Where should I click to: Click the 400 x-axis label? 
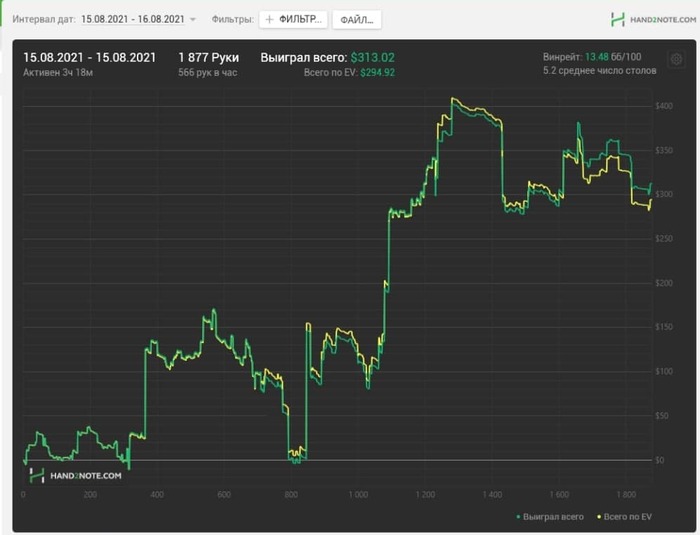pyautogui.click(x=157, y=494)
